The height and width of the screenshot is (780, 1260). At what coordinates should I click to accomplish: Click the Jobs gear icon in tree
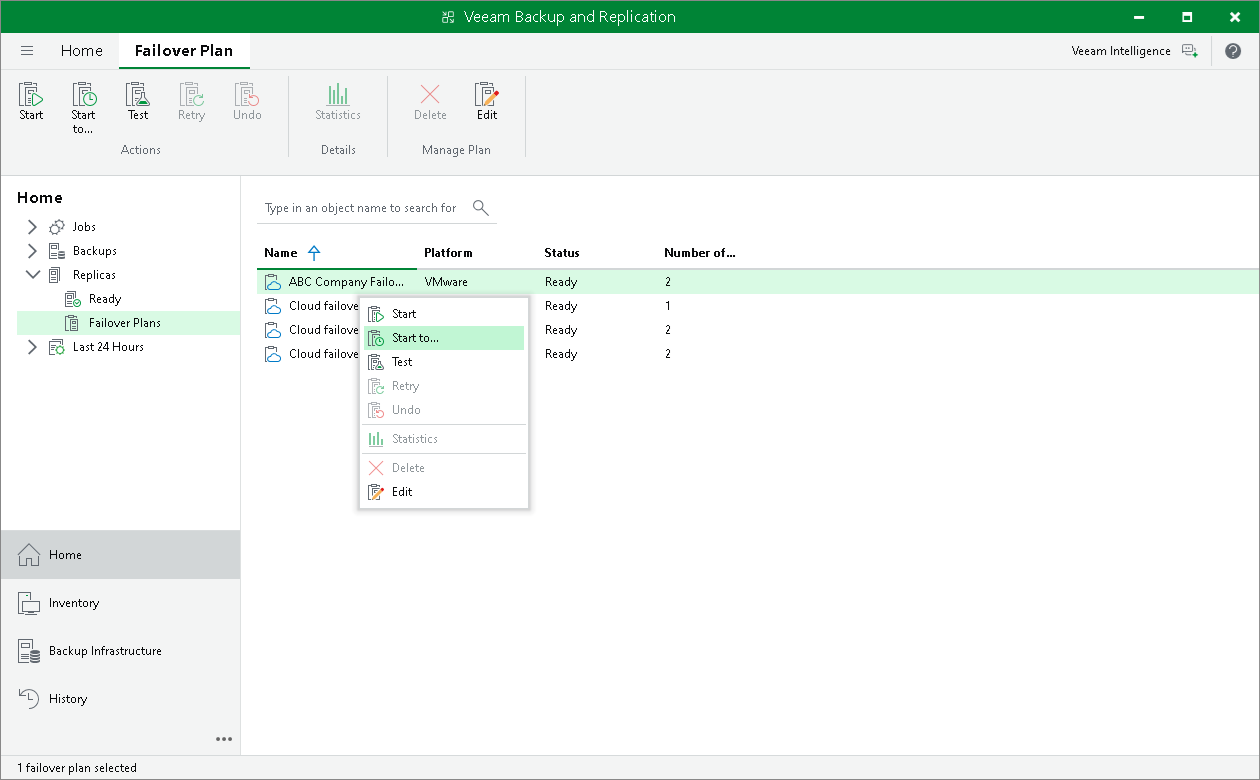[57, 227]
